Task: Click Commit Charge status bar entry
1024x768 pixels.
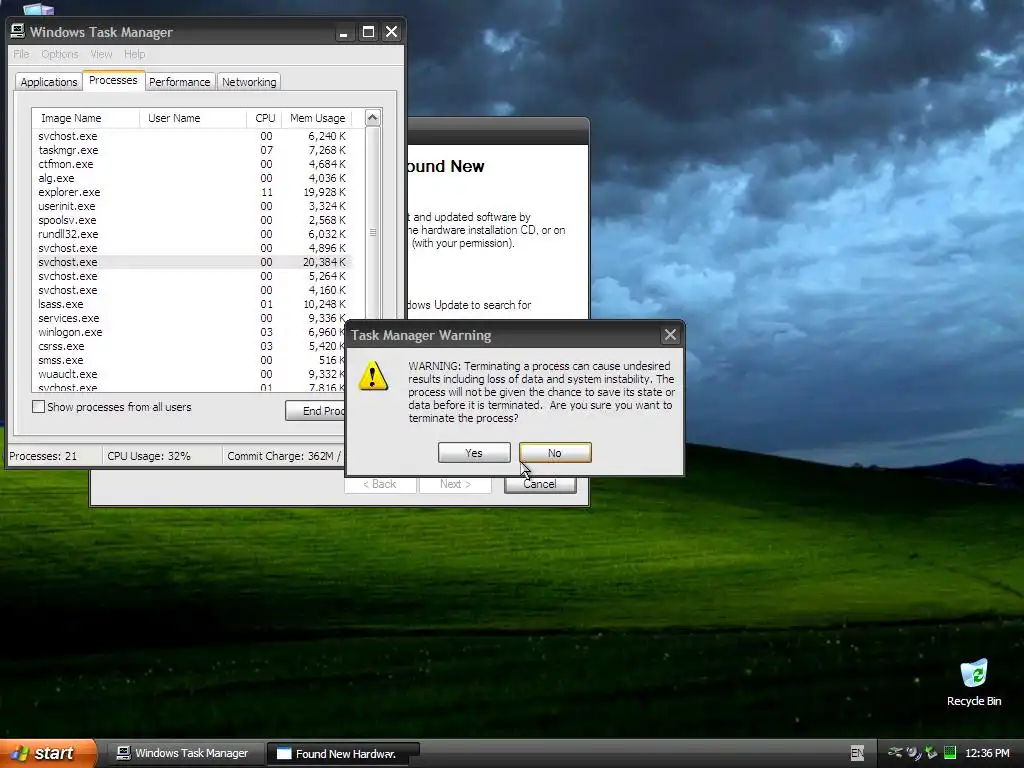Action: pos(284,456)
